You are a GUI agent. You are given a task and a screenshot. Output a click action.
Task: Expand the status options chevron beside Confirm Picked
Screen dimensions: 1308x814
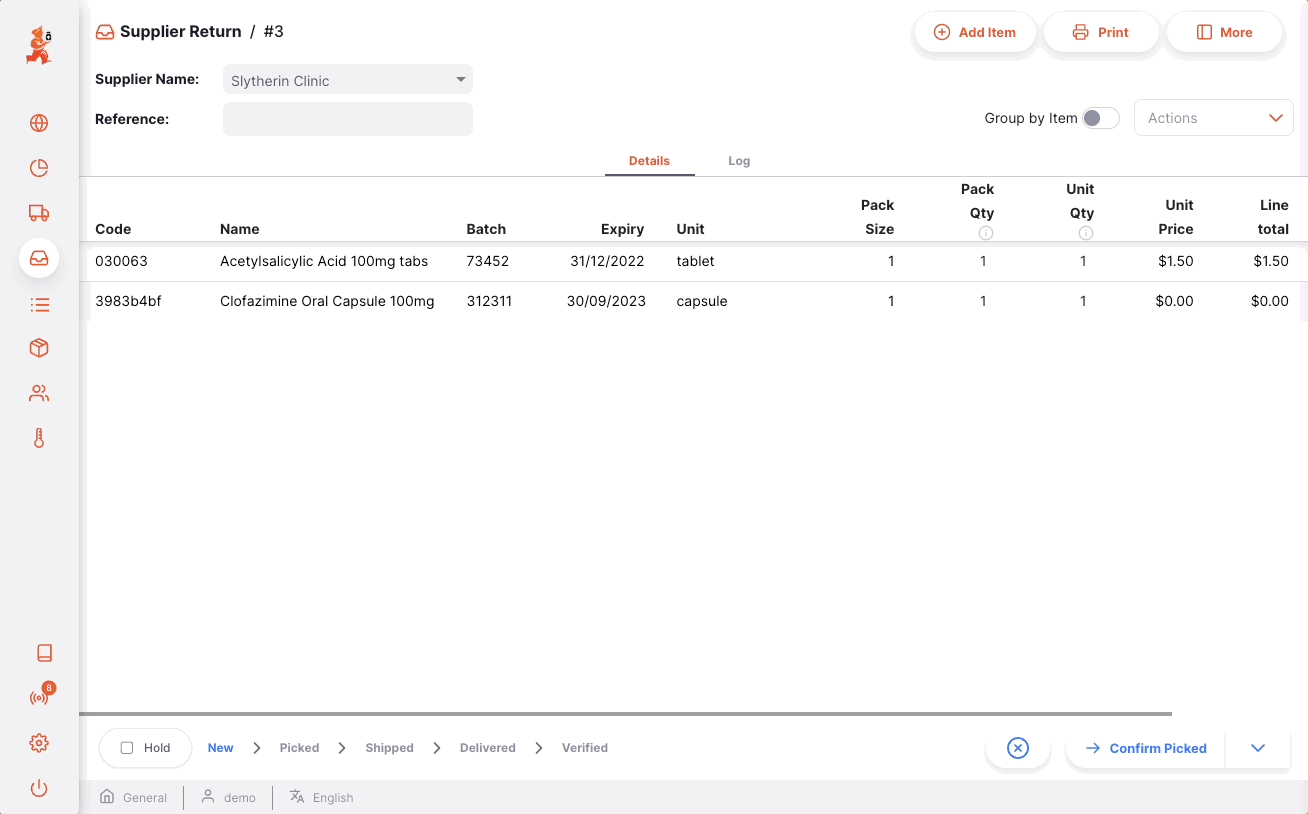pos(1258,748)
